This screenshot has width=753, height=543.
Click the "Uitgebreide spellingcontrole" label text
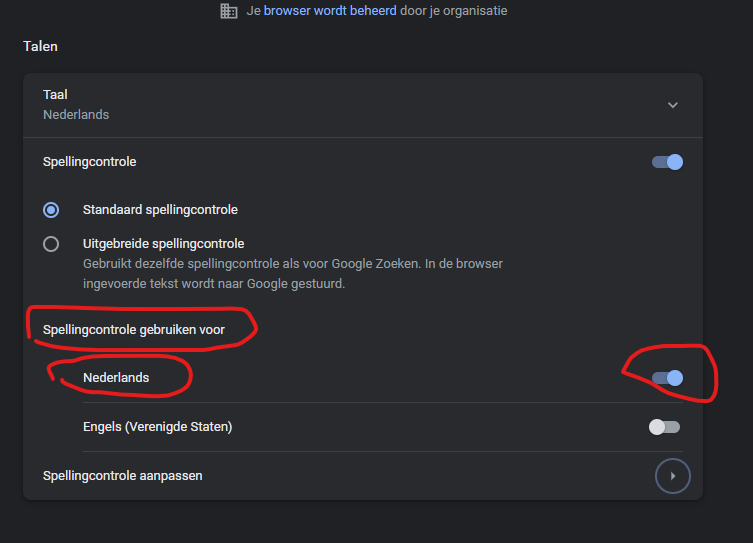click(x=164, y=243)
